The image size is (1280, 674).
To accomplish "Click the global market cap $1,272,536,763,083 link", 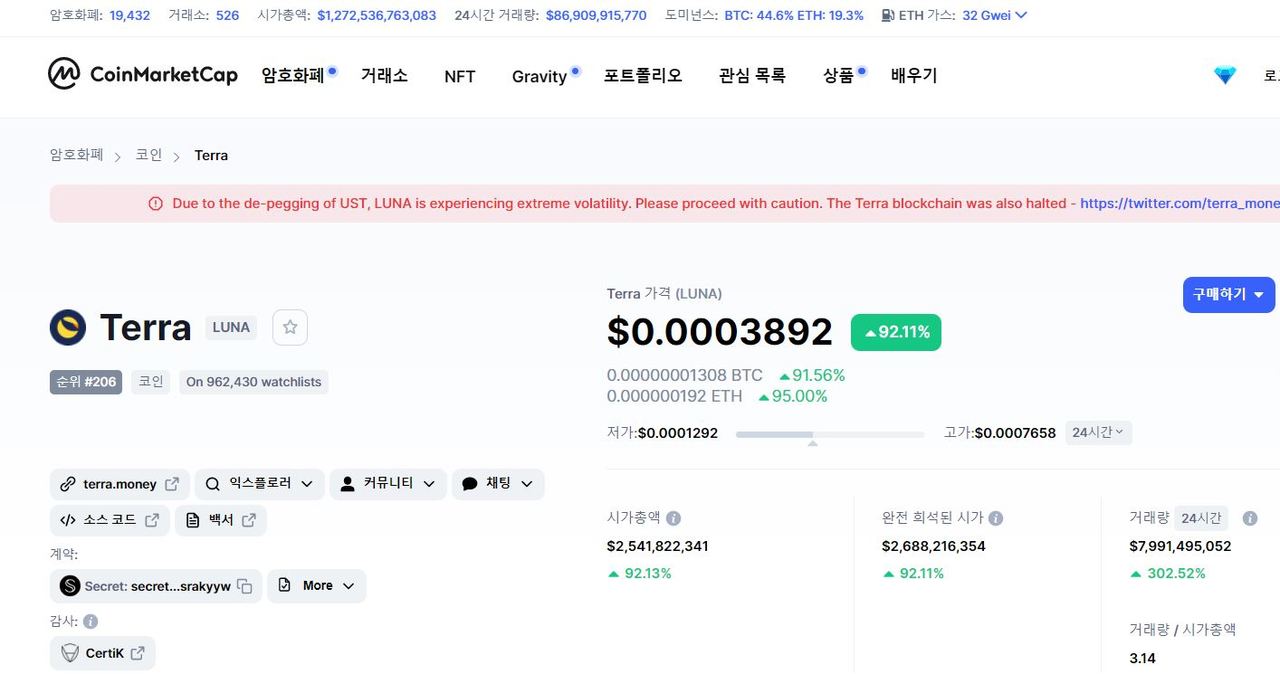I will [377, 15].
